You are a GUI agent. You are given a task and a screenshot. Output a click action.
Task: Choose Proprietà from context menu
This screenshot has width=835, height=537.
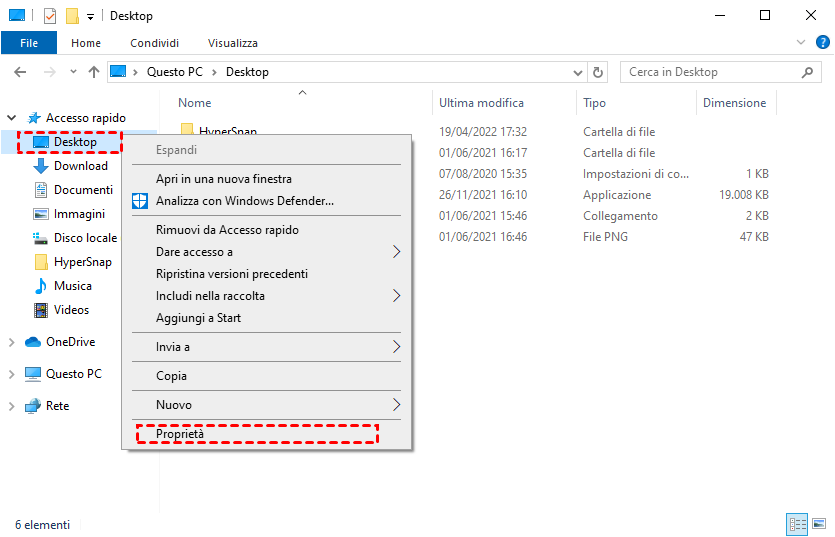click(180, 434)
